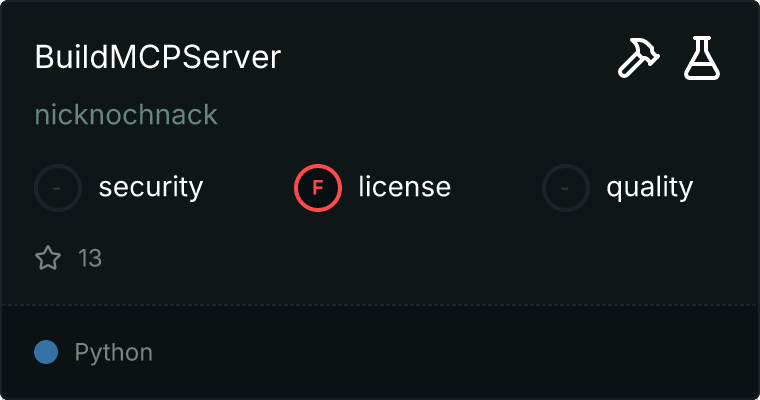The height and width of the screenshot is (400, 760).
Task: Click the dashed divider above Python
Action: pos(380,304)
